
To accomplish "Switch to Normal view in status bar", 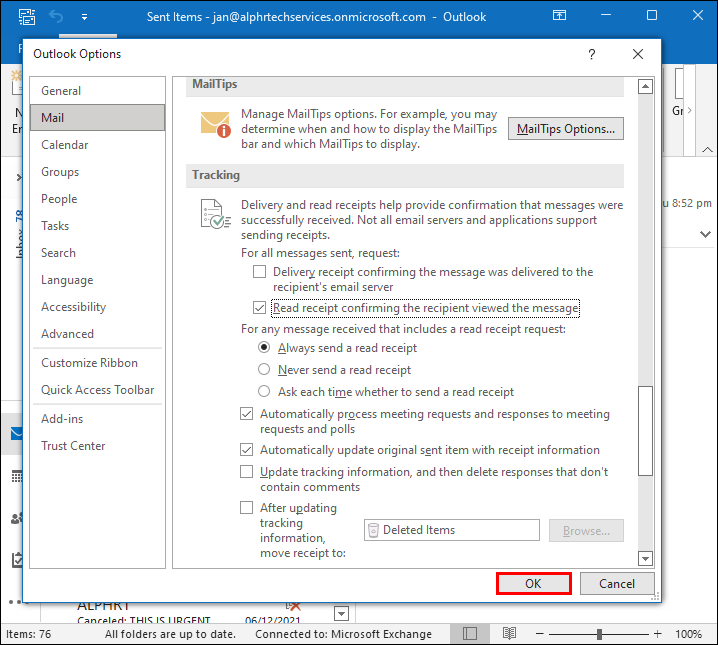I will click(x=469, y=634).
